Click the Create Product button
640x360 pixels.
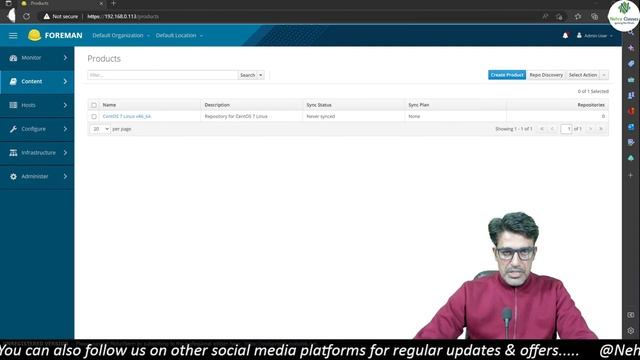pos(507,75)
